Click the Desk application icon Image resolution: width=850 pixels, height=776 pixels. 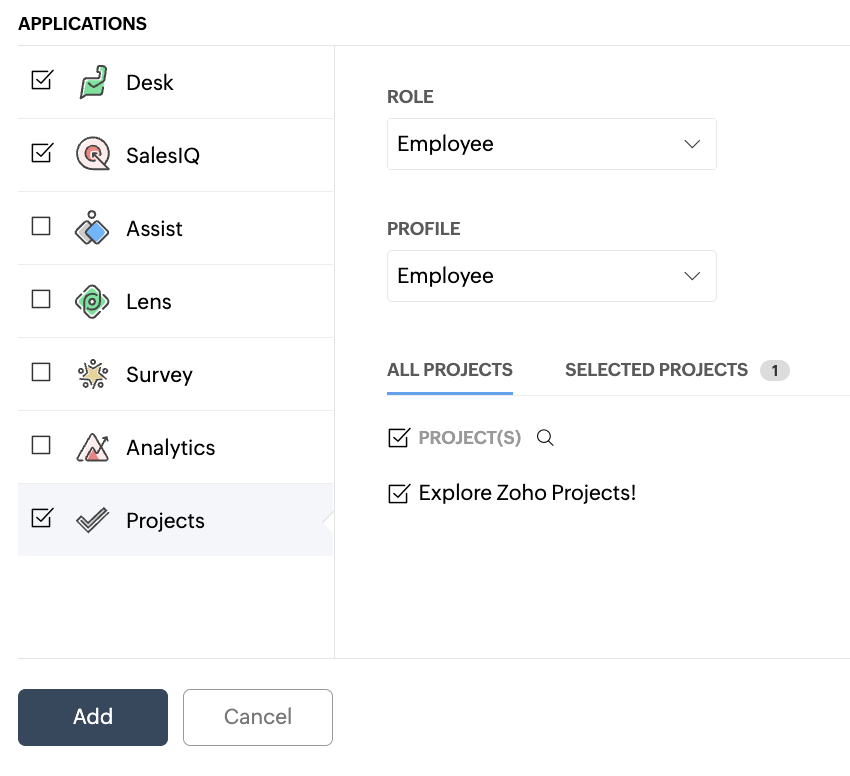tap(93, 82)
